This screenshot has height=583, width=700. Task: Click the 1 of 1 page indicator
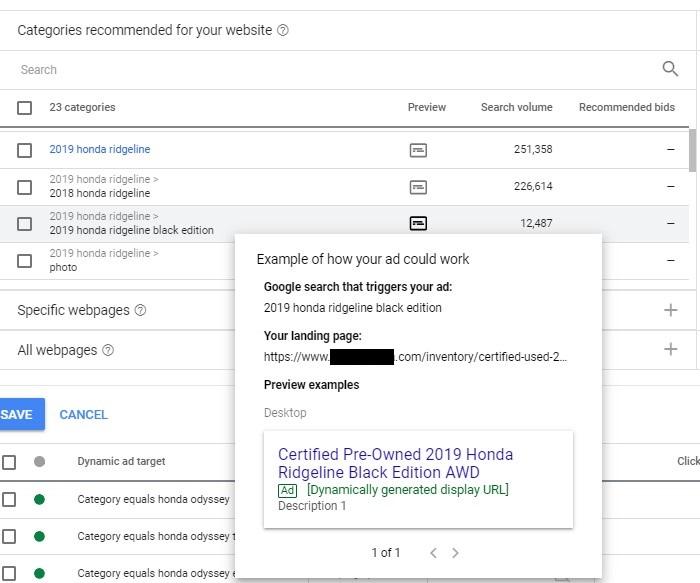tap(386, 553)
